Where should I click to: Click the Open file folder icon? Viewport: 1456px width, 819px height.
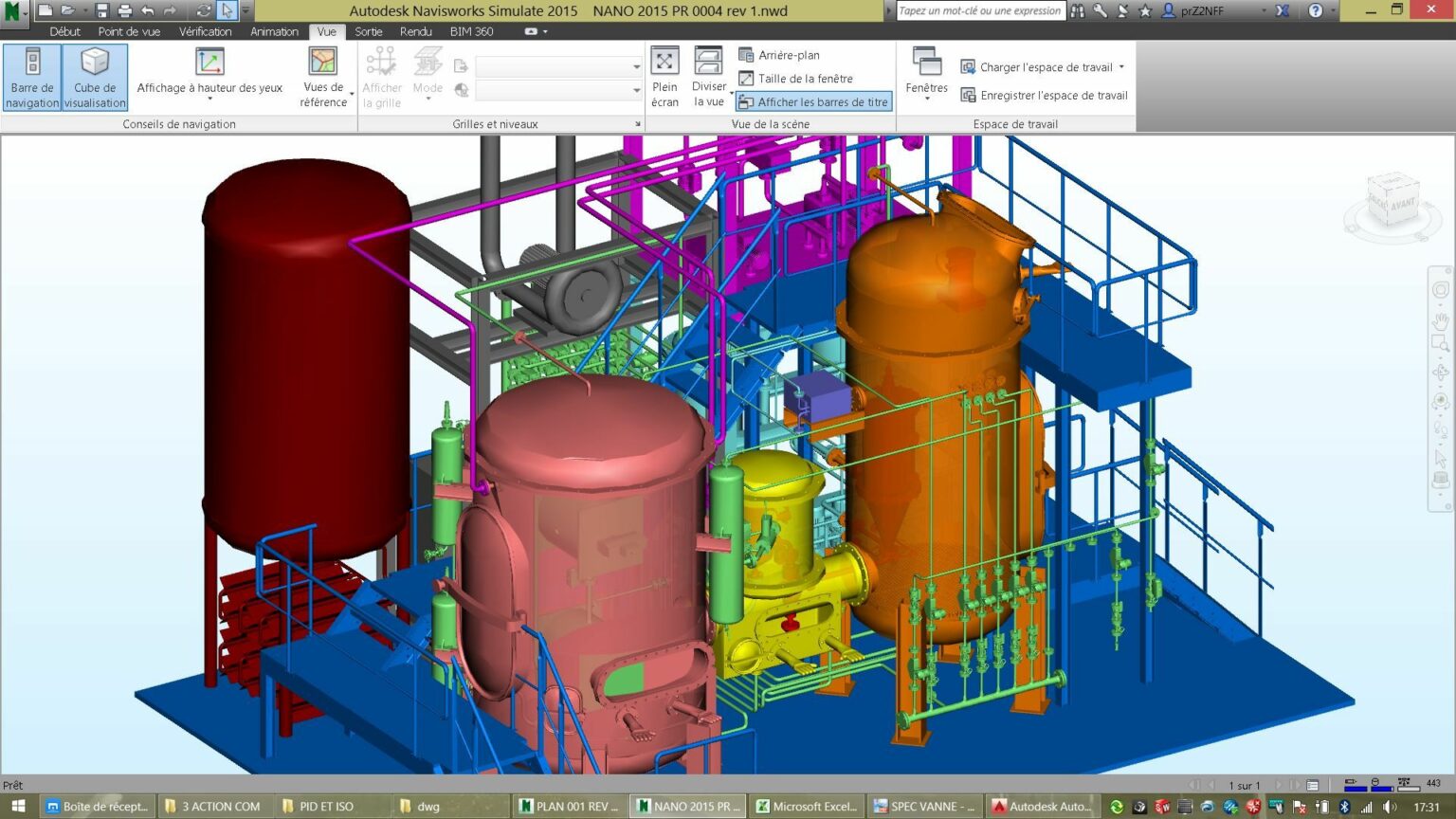pos(68,10)
